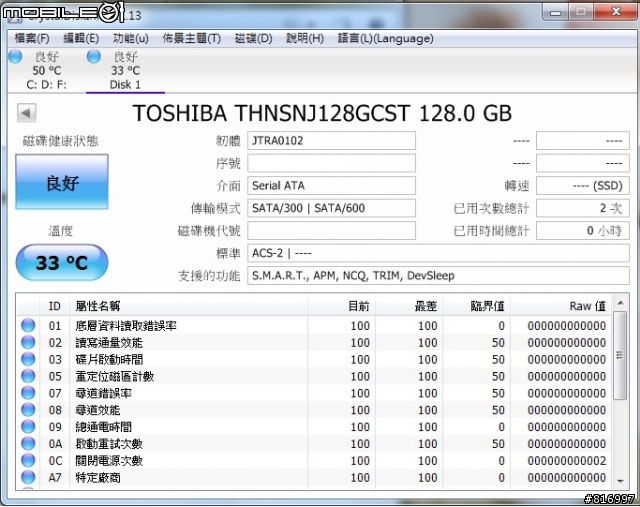The image size is (640, 507).
Task: Click the Raw 值 column header
Action: [561, 306]
